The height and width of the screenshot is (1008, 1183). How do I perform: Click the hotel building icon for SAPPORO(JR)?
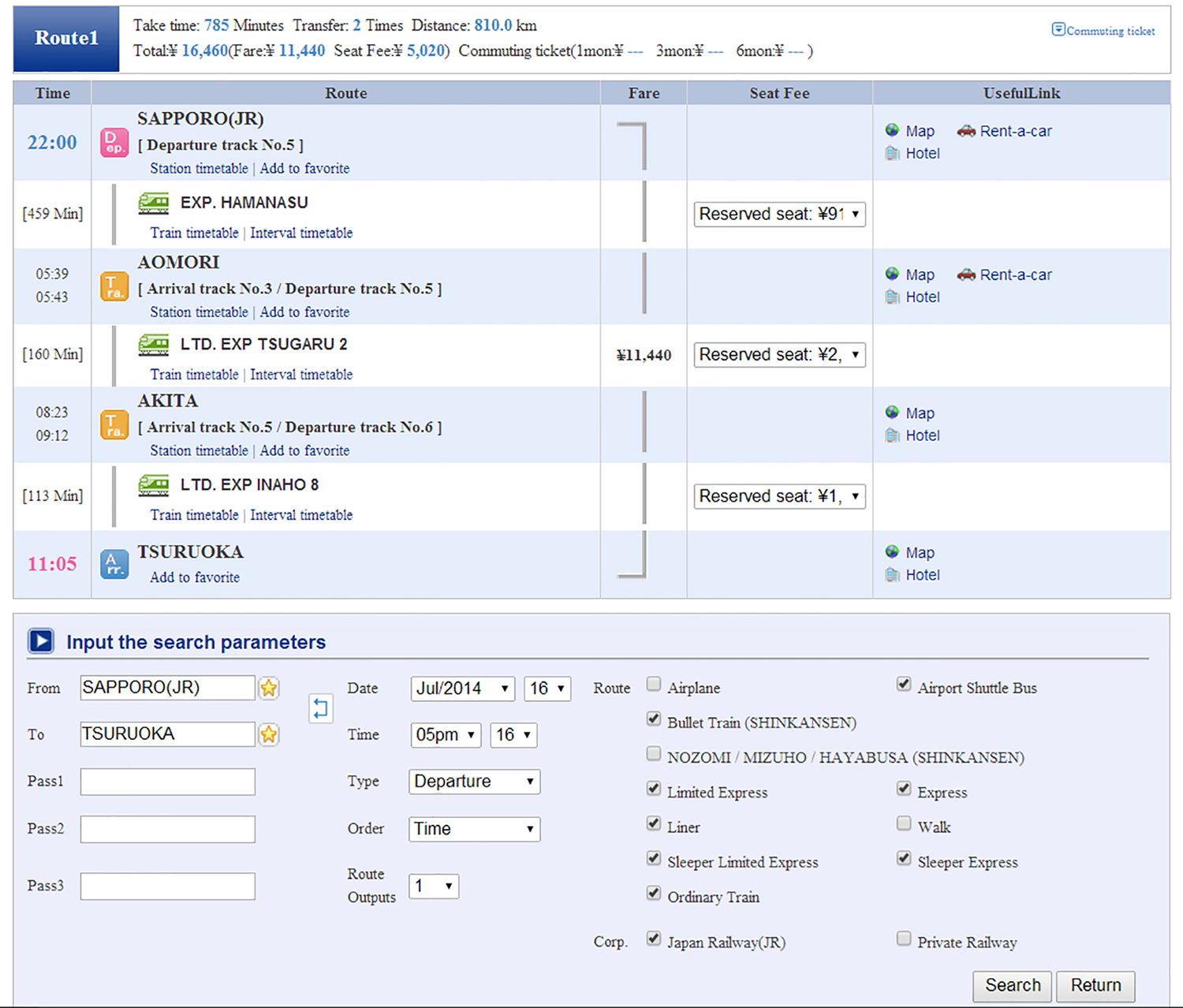[892, 153]
